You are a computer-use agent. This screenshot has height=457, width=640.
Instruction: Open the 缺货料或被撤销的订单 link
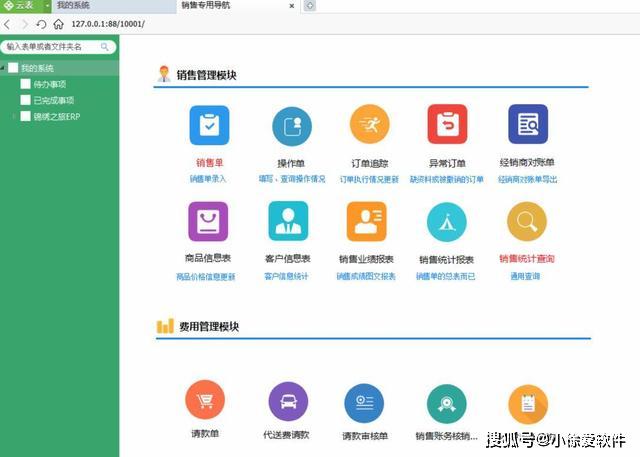(x=447, y=180)
